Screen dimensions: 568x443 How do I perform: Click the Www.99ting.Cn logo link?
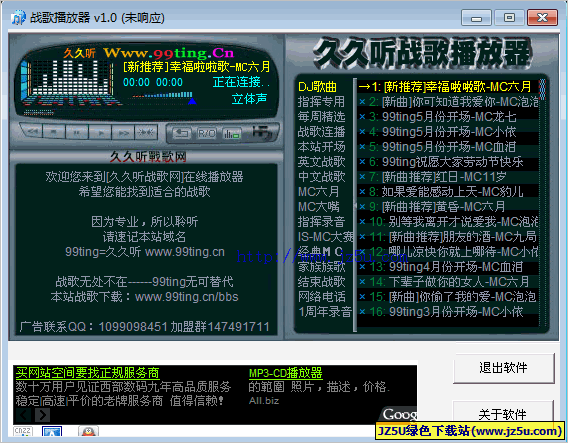point(168,53)
